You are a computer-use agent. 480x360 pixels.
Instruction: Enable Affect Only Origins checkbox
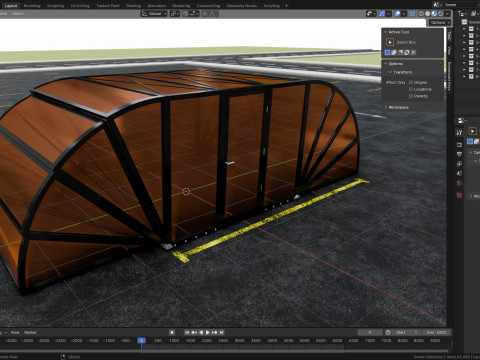click(x=411, y=82)
